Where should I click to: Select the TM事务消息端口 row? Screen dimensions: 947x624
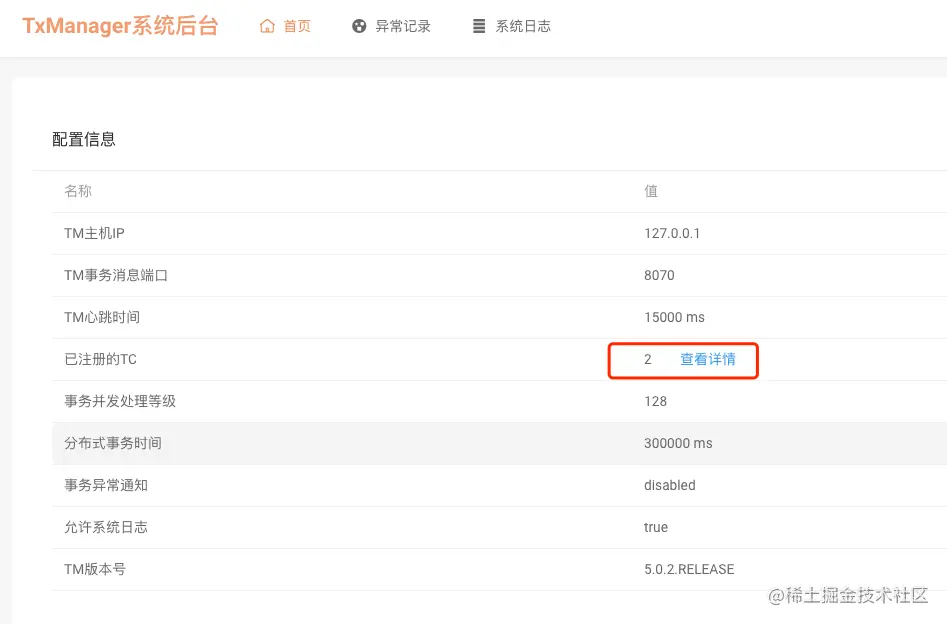point(499,275)
